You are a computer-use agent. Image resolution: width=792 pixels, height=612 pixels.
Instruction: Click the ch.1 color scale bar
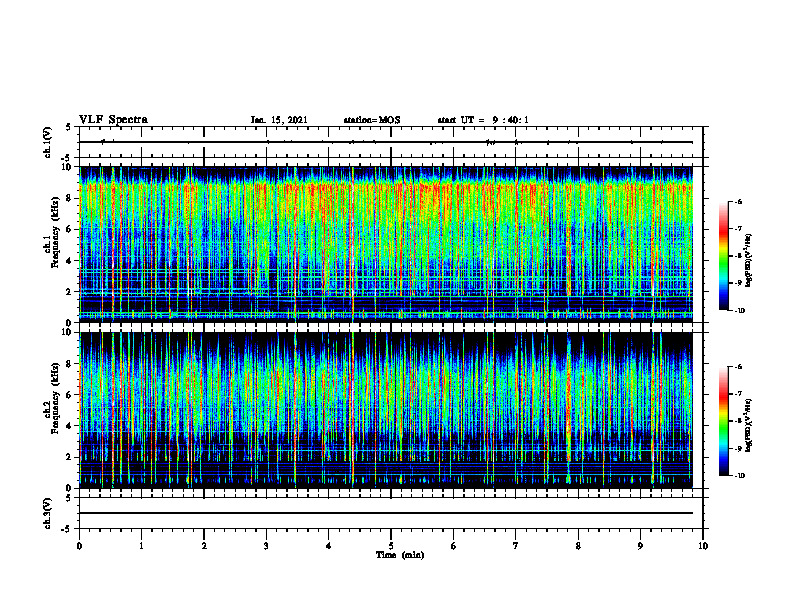pyautogui.click(x=724, y=256)
